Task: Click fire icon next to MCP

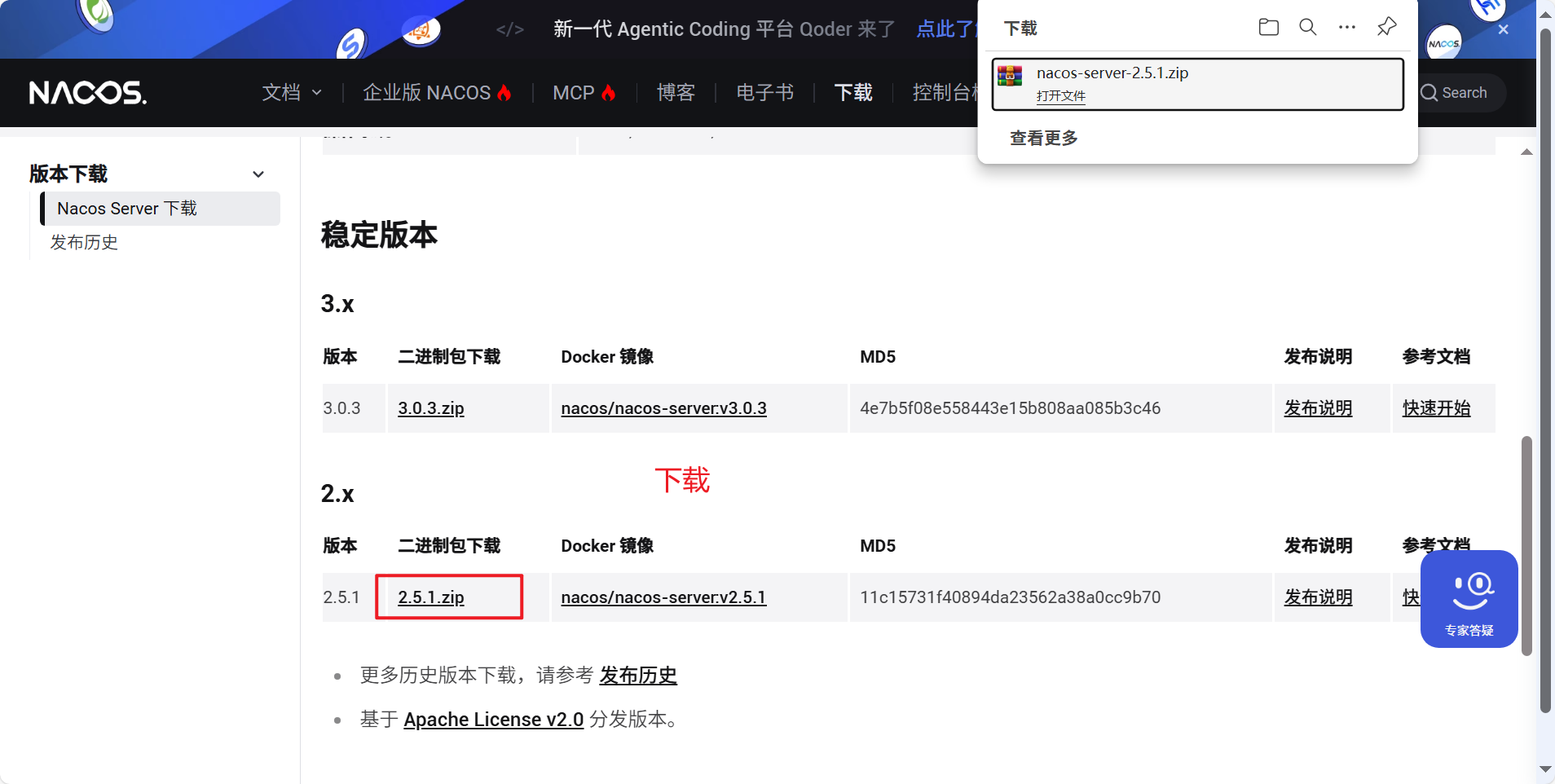Action: click(608, 92)
